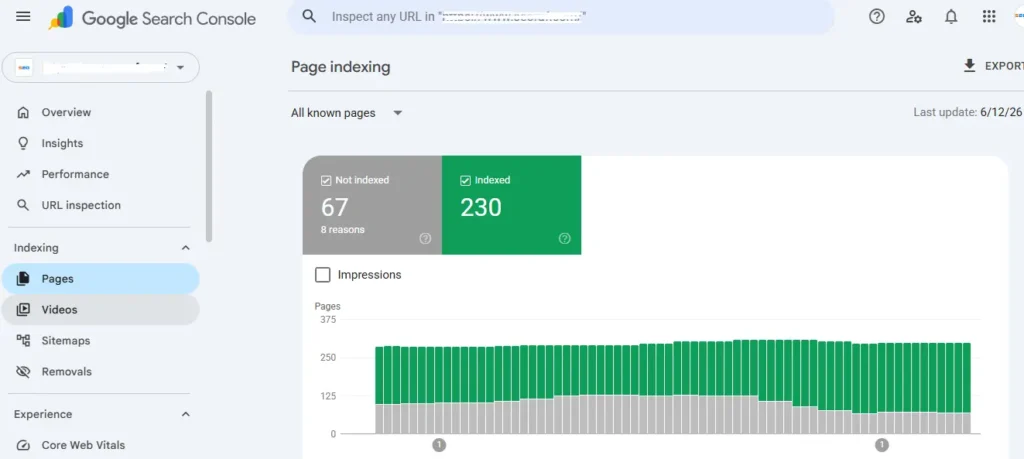Screen dimensions: 1024x459
Task: Toggle the Not indexed checkbox
Action: [326, 180]
